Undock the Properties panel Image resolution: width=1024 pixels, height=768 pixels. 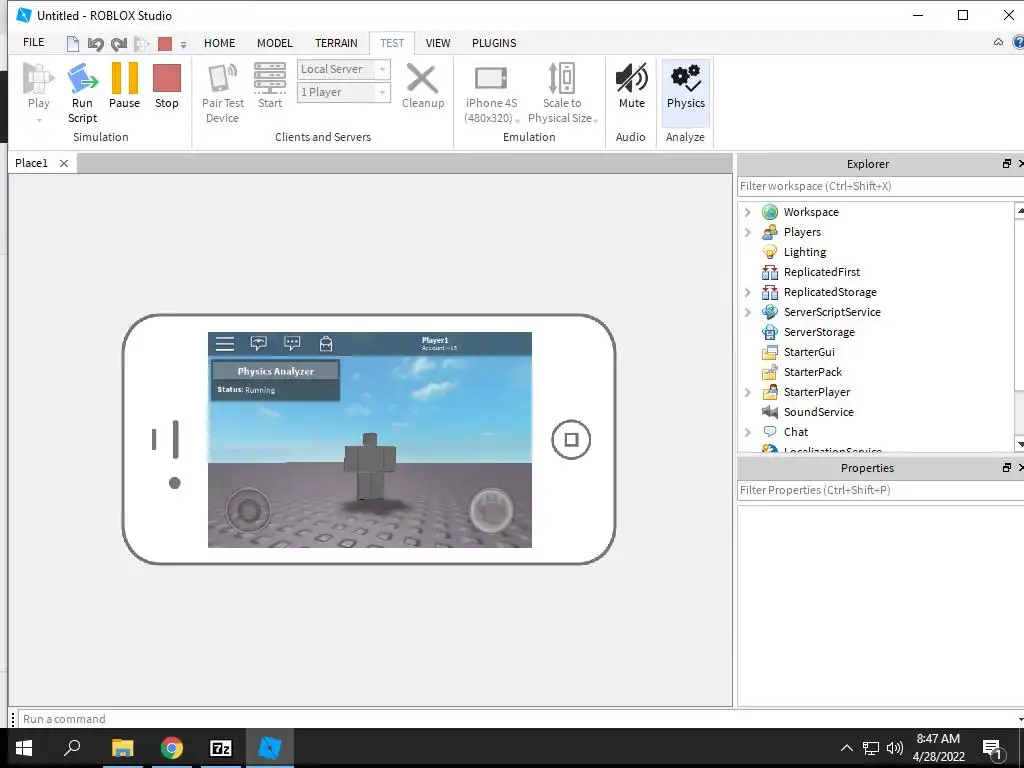(x=1006, y=468)
